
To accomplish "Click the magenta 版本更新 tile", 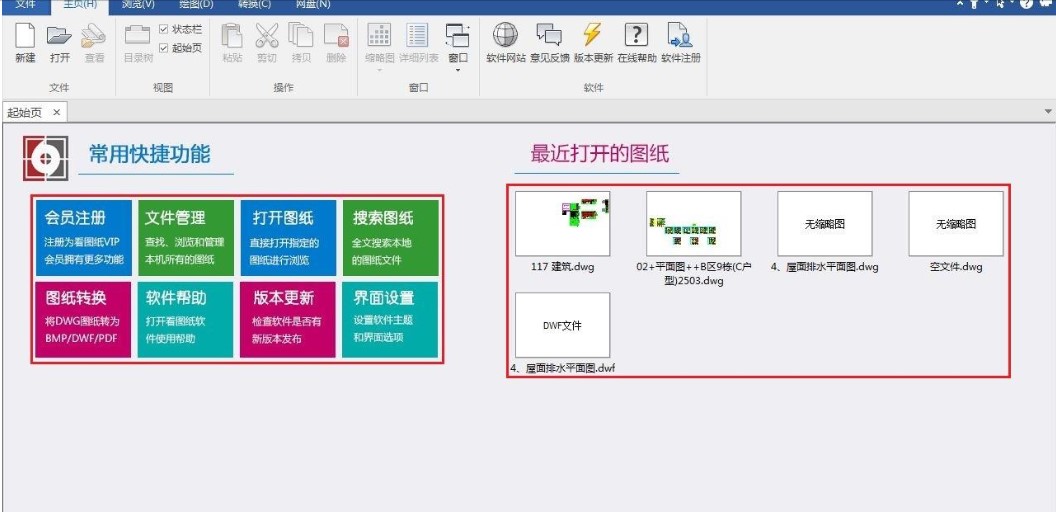I will [288, 319].
